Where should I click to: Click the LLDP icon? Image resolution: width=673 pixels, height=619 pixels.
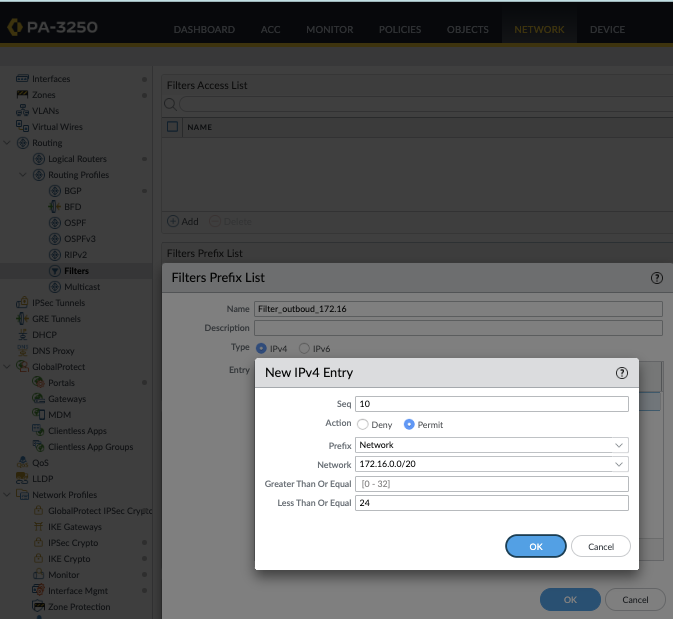pyautogui.click(x=22, y=478)
